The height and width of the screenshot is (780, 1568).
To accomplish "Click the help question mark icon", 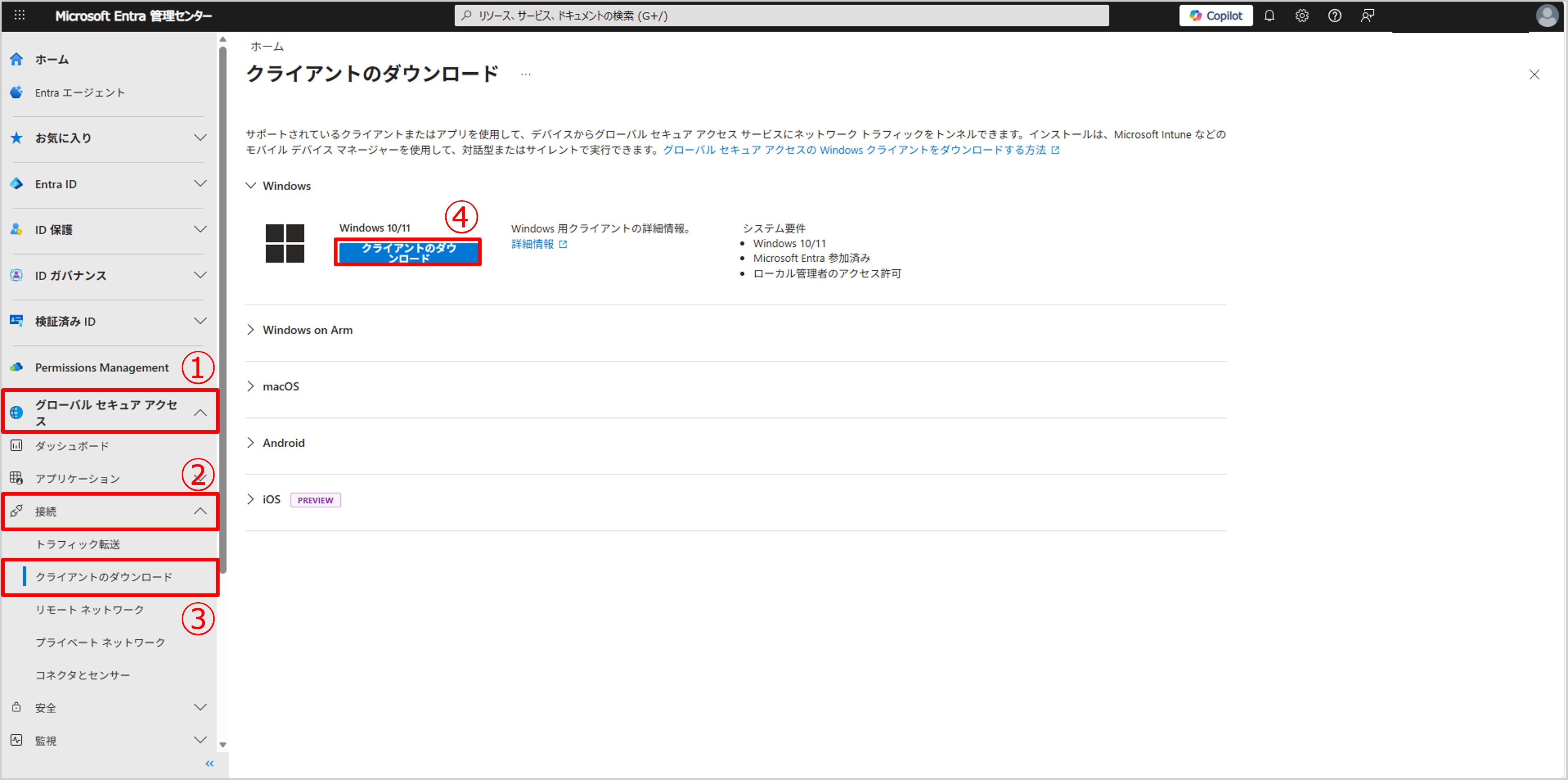I will (x=1334, y=16).
